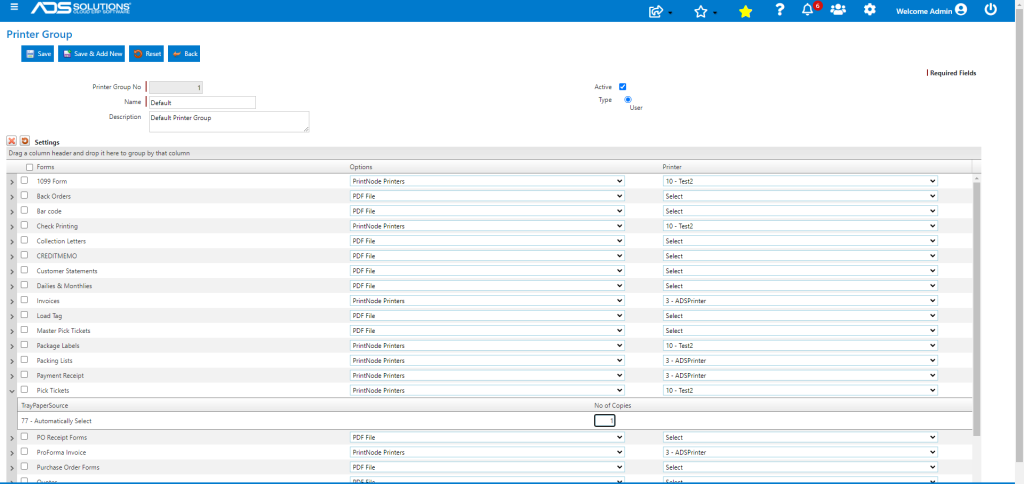Collapse the Pick Tickets row
1024x484 pixels.
pyautogui.click(x=12, y=391)
